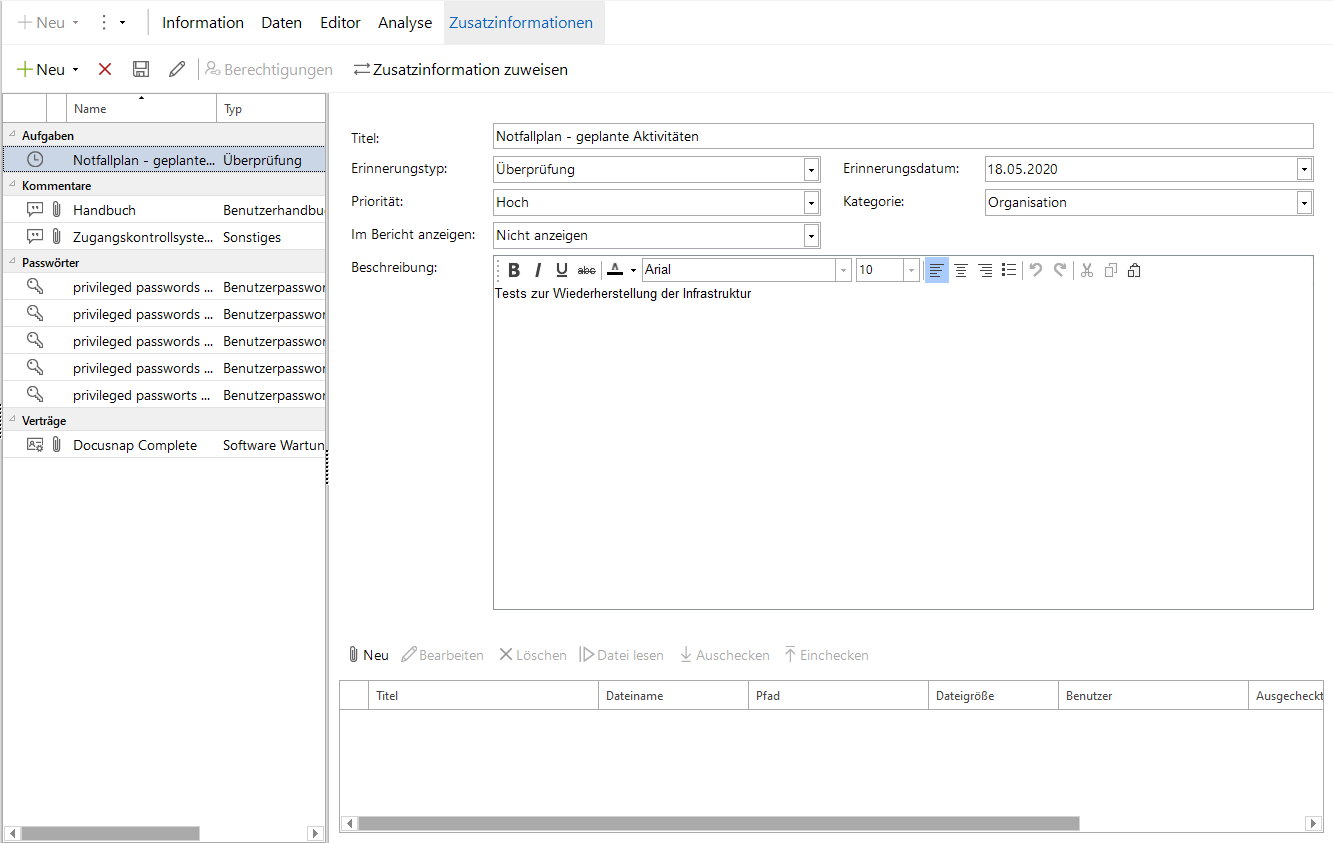Image resolution: width=1333 pixels, height=843 pixels.
Task: Toggle bold in description editor
Action: [x=514, y=270]
